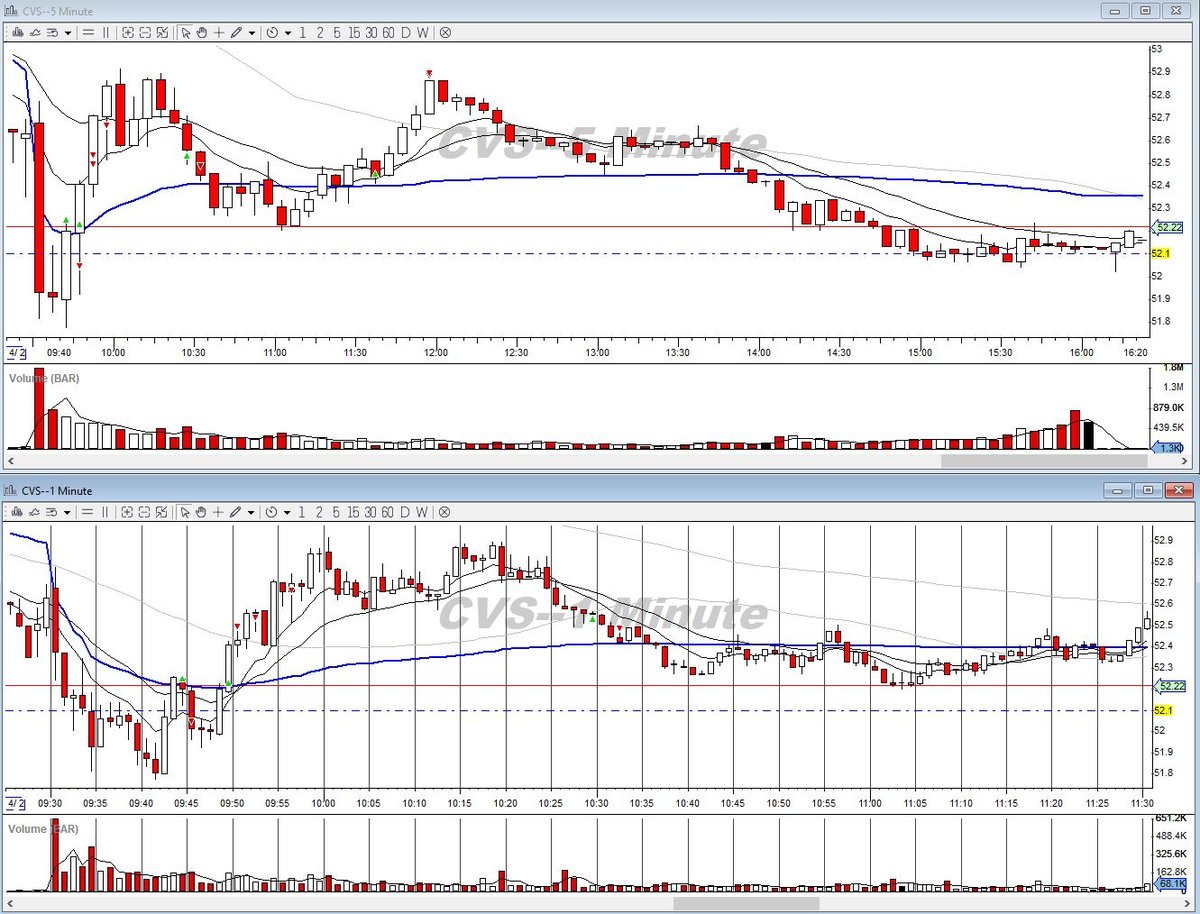Toggle hand pan mode in 1-minute chart toolbar
Image resolution: width=1200 pixels, height=914 pixels.
pyautogui.click(x=202, y=511)
